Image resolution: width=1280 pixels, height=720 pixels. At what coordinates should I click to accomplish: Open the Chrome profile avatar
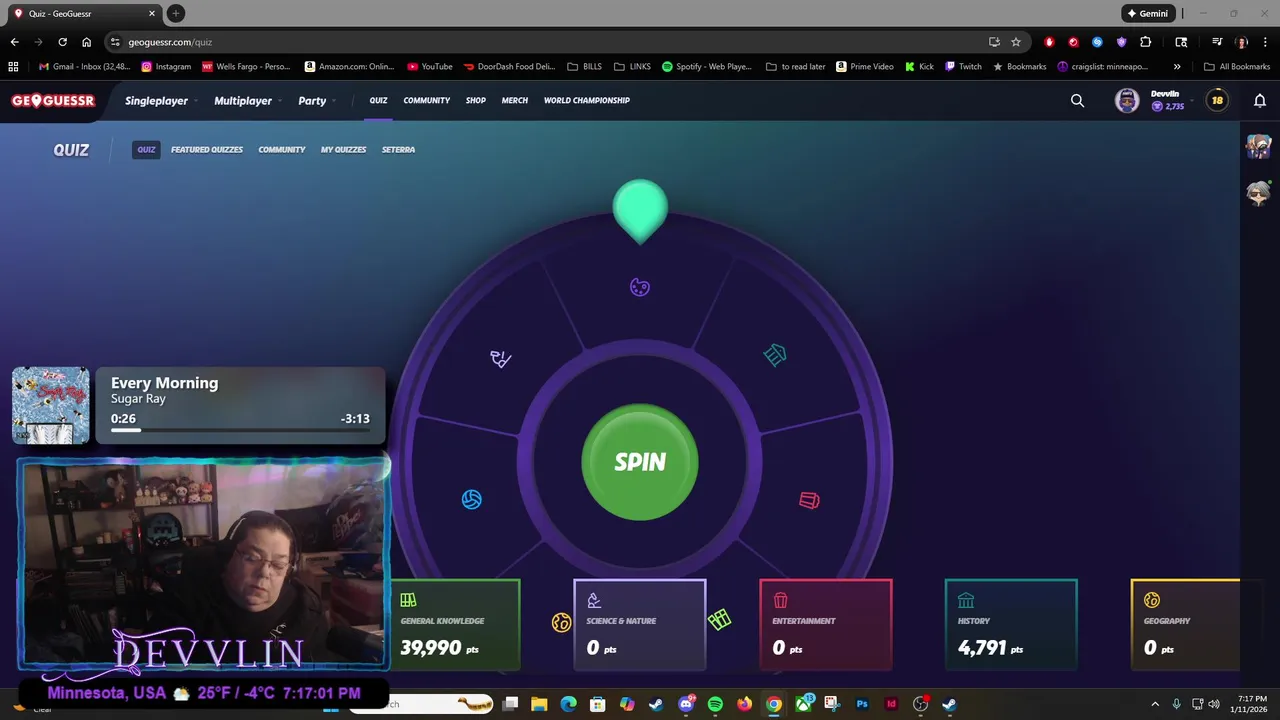pos(1241,42)
